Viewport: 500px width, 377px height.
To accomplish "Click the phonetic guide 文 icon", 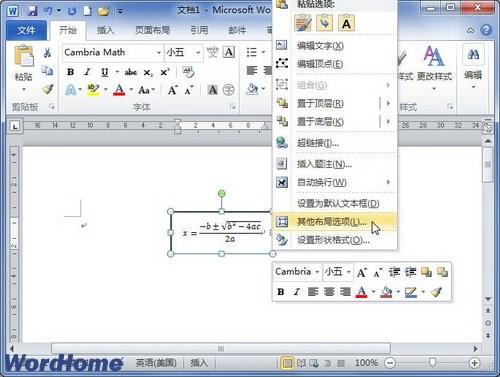I will tap(212, 52).
